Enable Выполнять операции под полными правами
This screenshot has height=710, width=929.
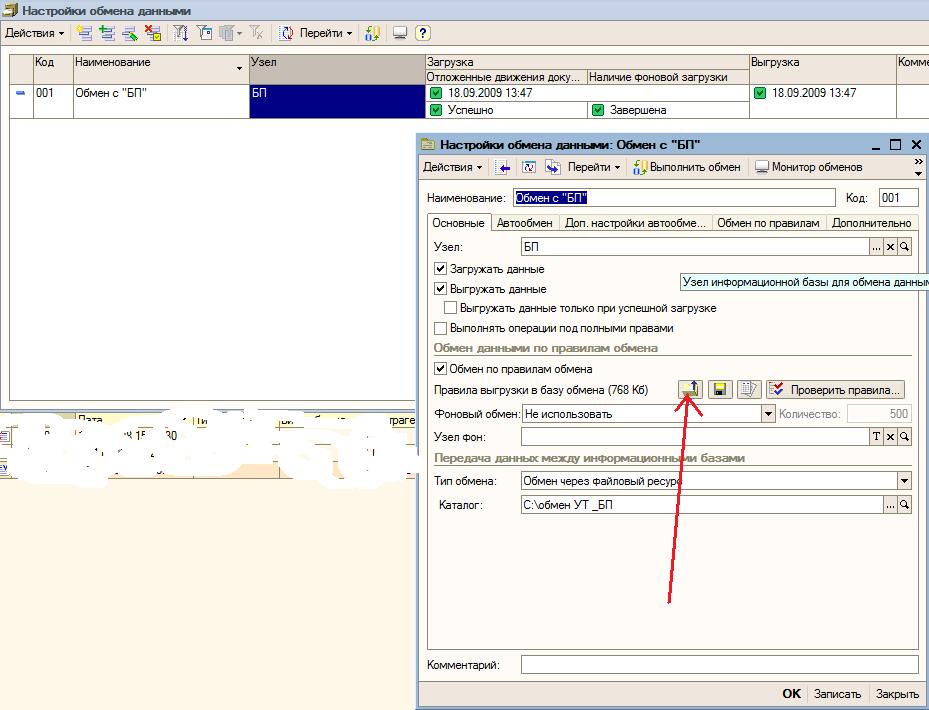[x=440, y=328]
